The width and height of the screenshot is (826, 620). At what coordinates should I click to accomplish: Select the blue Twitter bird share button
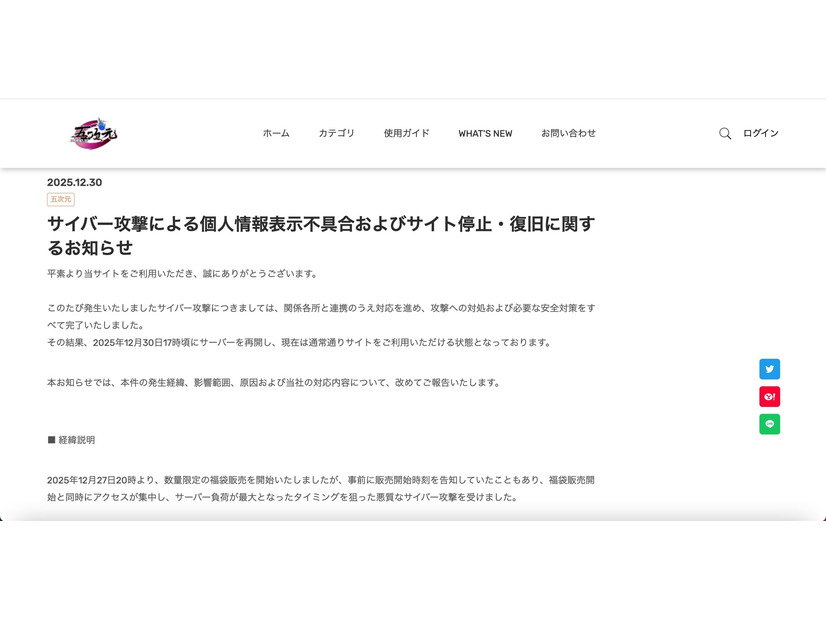coord(769,369)
